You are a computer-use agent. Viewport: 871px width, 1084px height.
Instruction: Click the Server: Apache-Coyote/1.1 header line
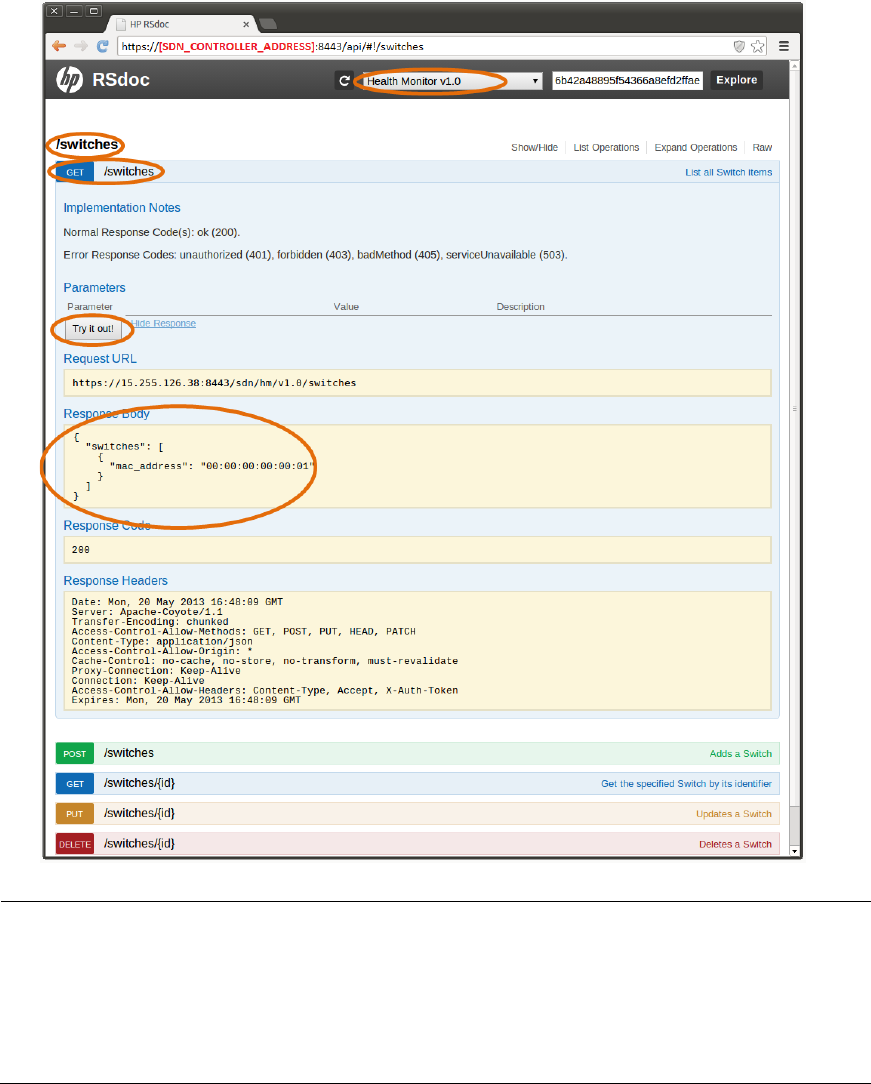[147, 612]
